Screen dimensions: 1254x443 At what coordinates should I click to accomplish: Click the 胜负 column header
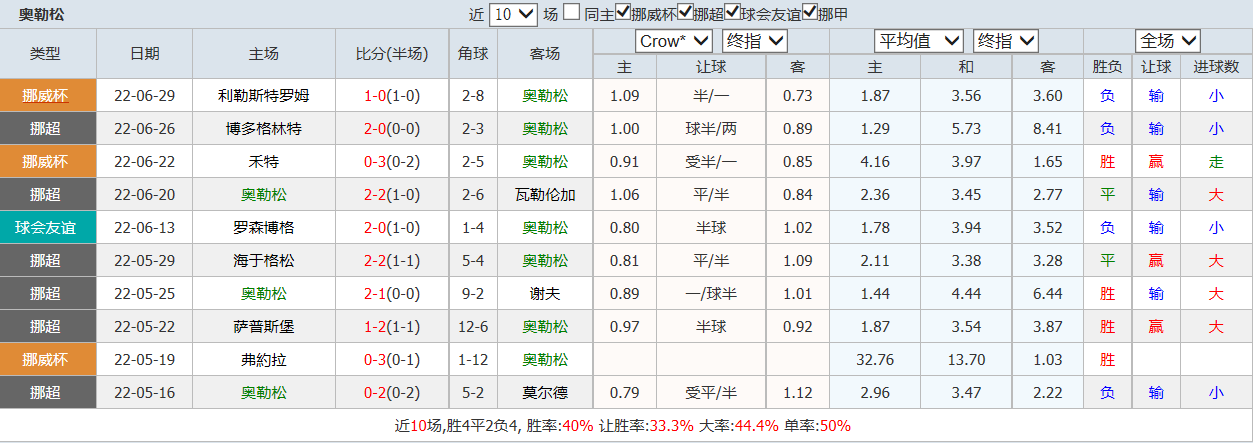(1107, 67)
